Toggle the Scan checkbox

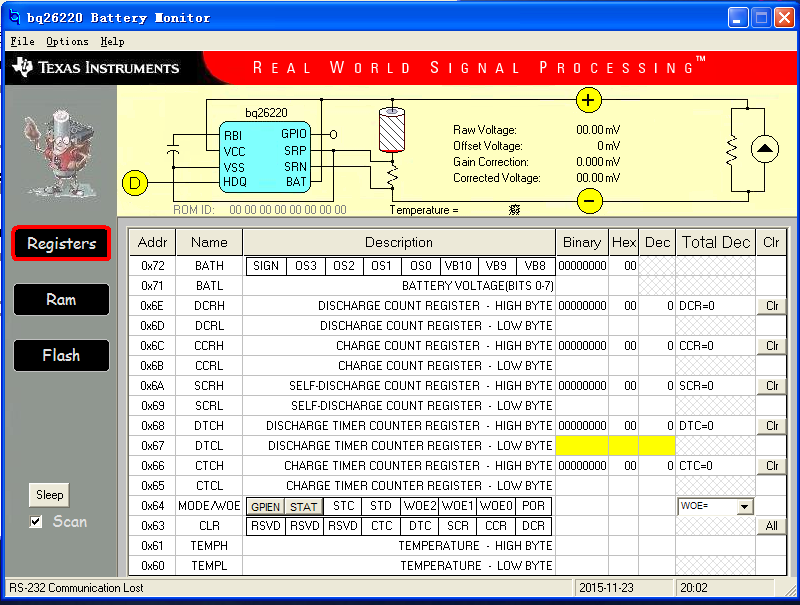36,522
